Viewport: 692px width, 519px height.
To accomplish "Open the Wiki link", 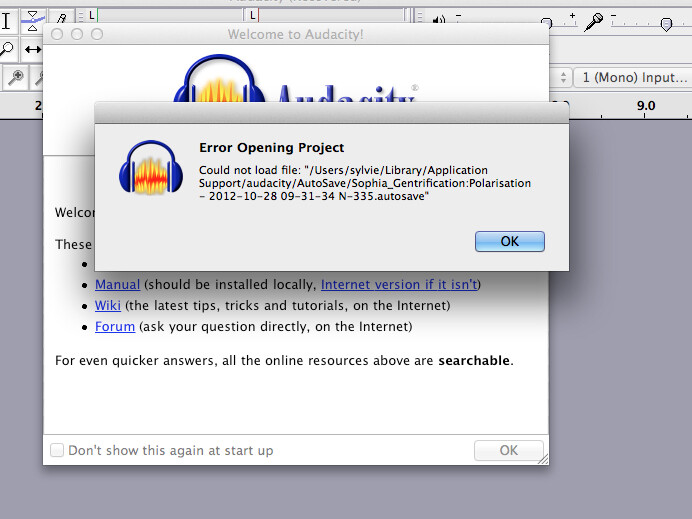I will (108, 305).
